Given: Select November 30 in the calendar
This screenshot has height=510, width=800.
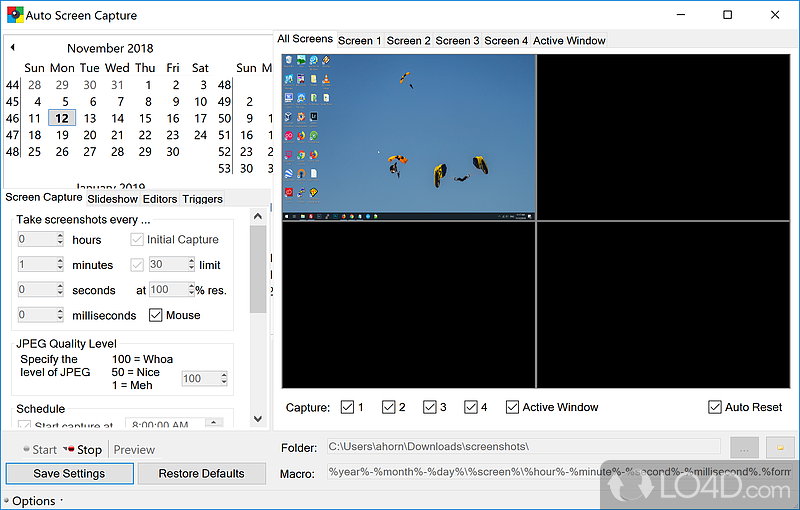Looking at the screenshot, I should [x=172, y=151].
